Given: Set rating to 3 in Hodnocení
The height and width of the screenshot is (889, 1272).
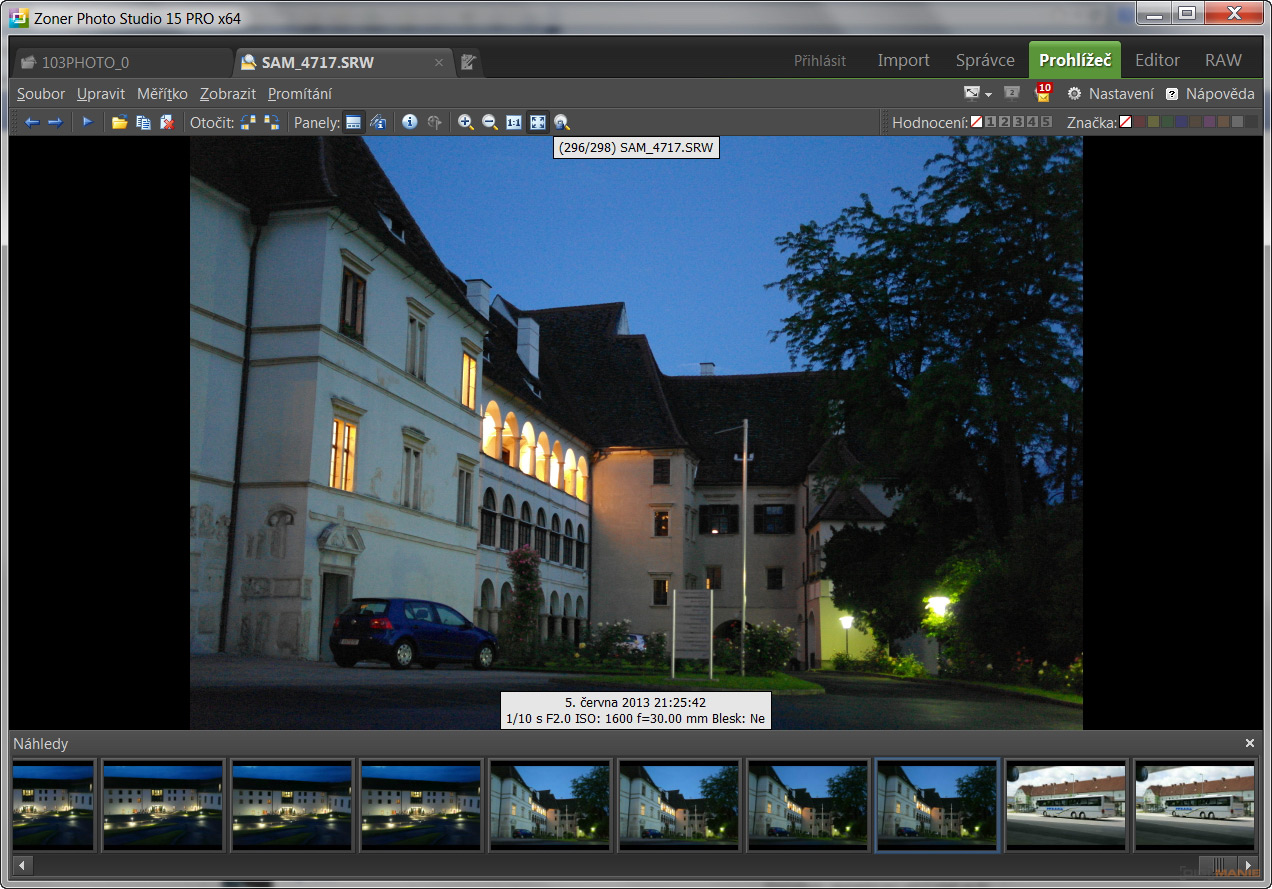Looking at the screenshot, I should click(1018, 122).
